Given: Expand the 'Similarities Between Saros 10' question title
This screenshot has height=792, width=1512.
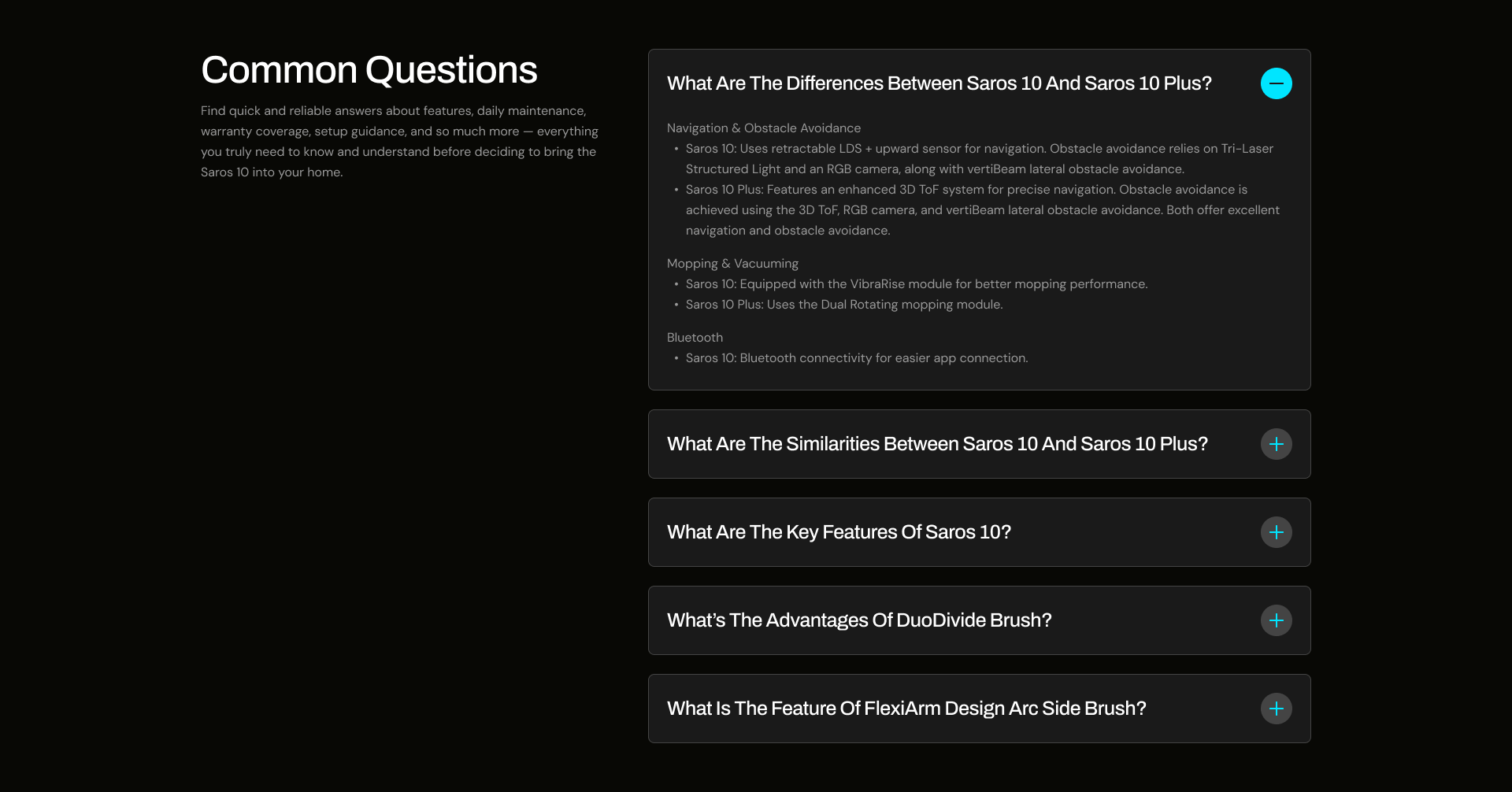Looking at the screenshot, I should pos(937,444).
